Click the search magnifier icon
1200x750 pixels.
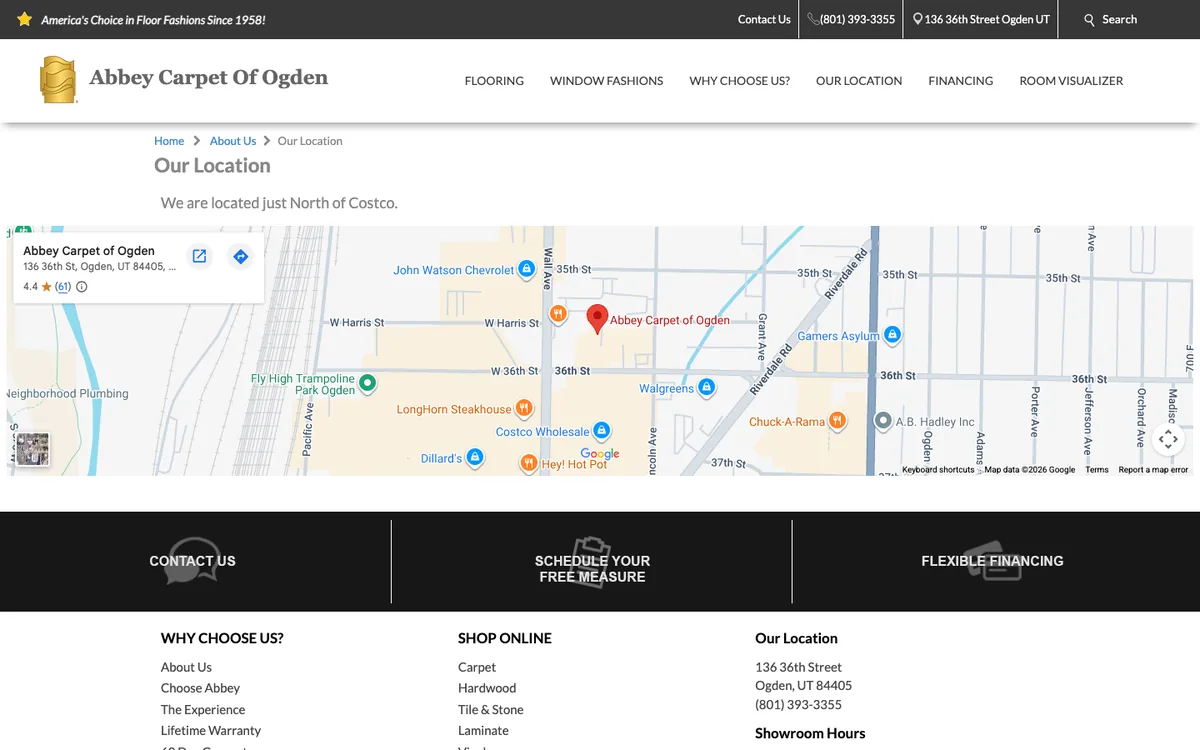tap(1090, 20)
